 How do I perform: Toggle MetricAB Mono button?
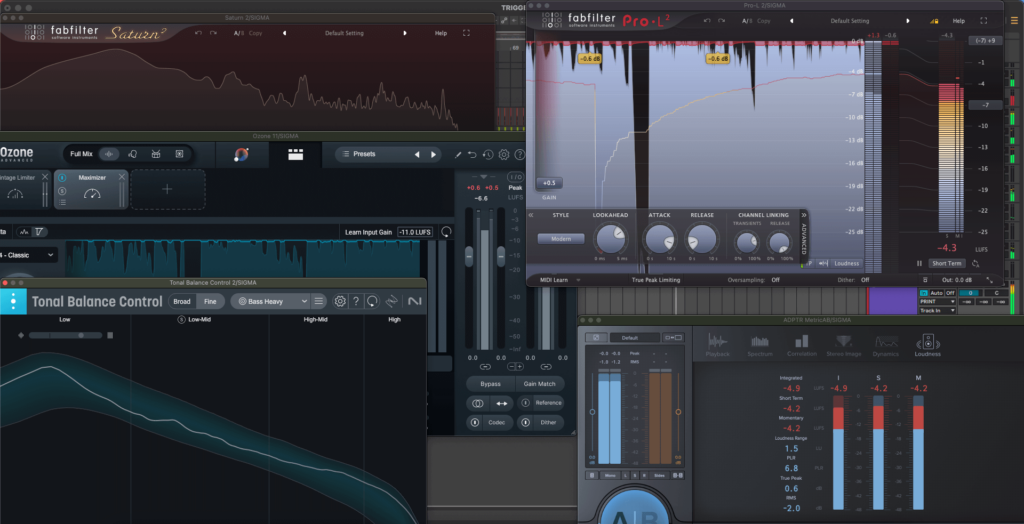[610, 476]
